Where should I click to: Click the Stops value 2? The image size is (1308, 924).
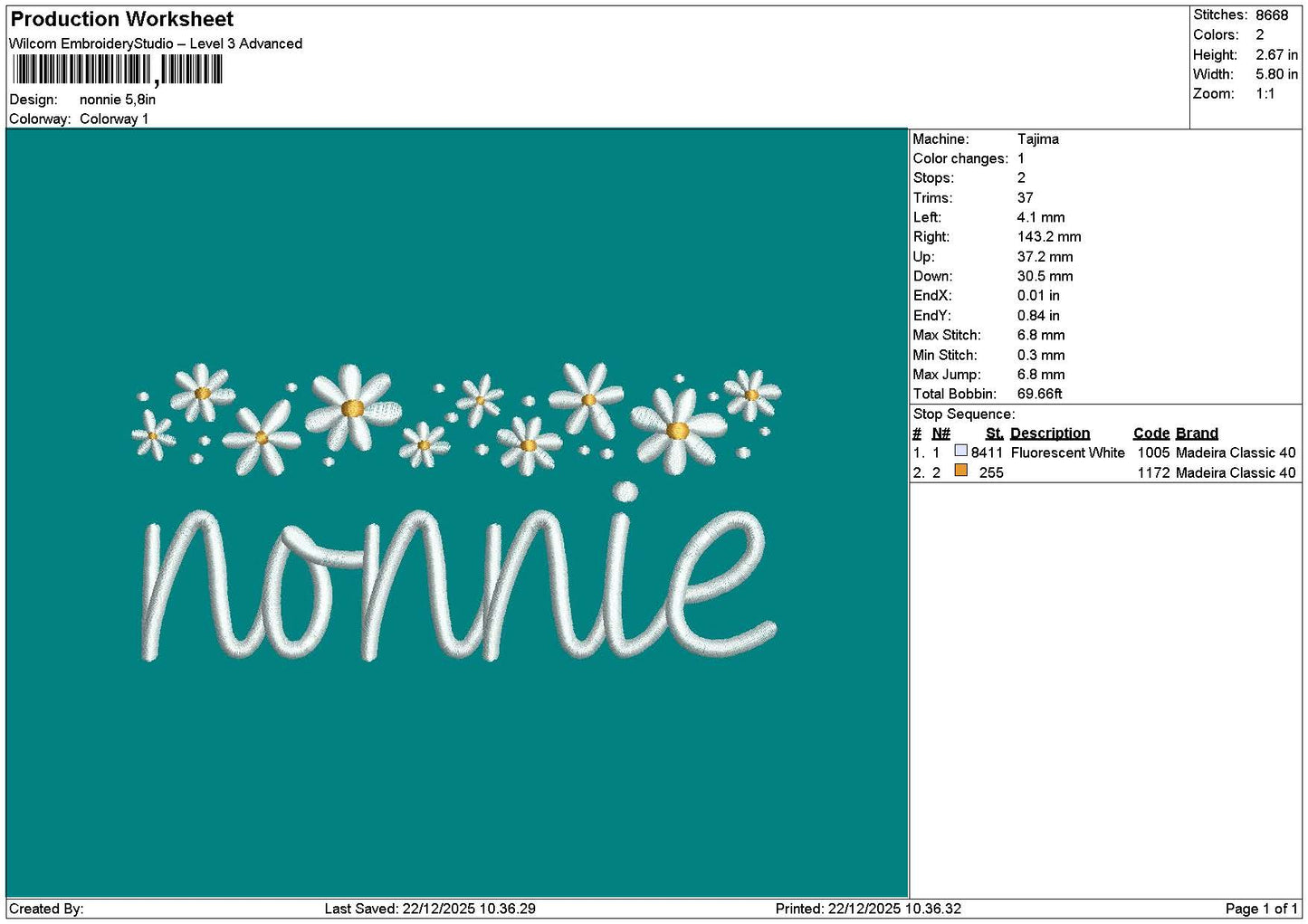[1021, 178]
